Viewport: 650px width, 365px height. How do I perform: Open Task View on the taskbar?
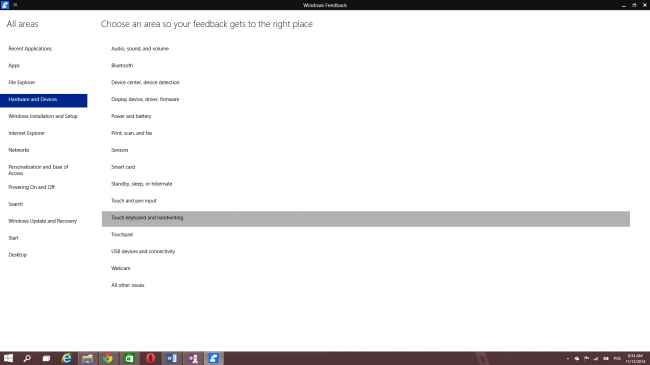(x=46, y=358)
